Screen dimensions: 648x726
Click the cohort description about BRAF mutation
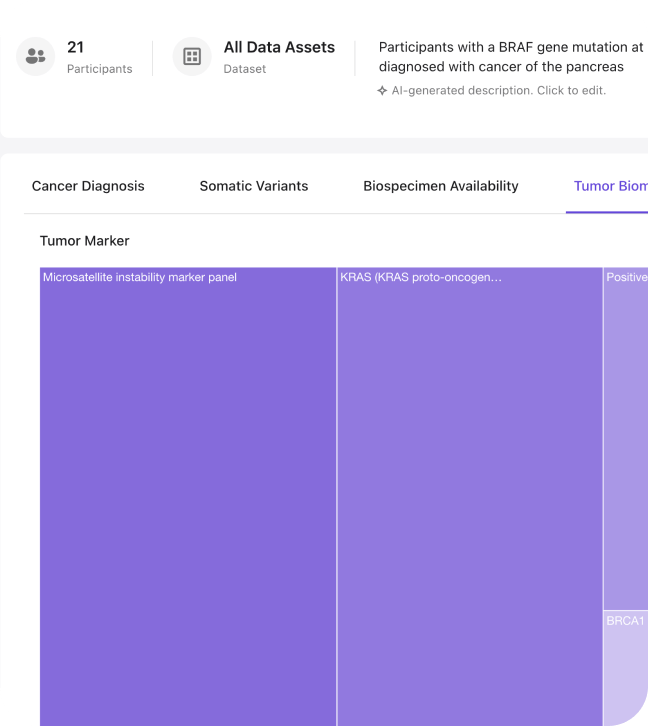tap(511, 57)
